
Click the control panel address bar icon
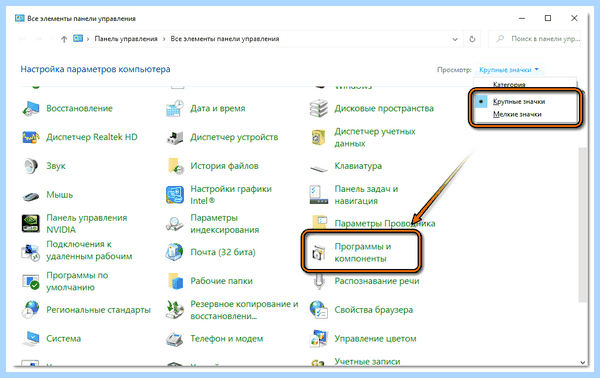pos(78,39)
